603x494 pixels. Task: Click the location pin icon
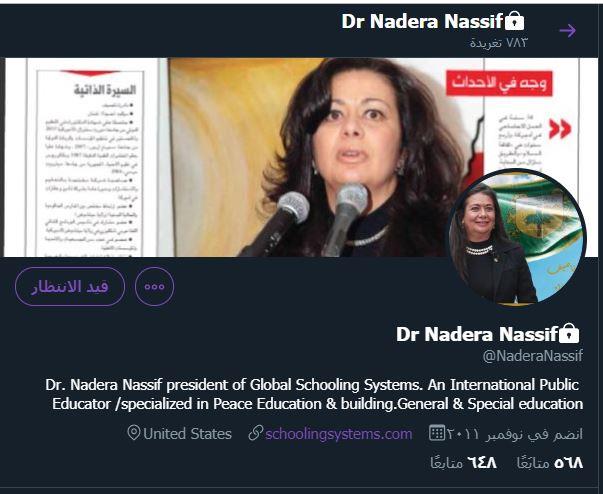pyautogui.click(x=133, y=433)
